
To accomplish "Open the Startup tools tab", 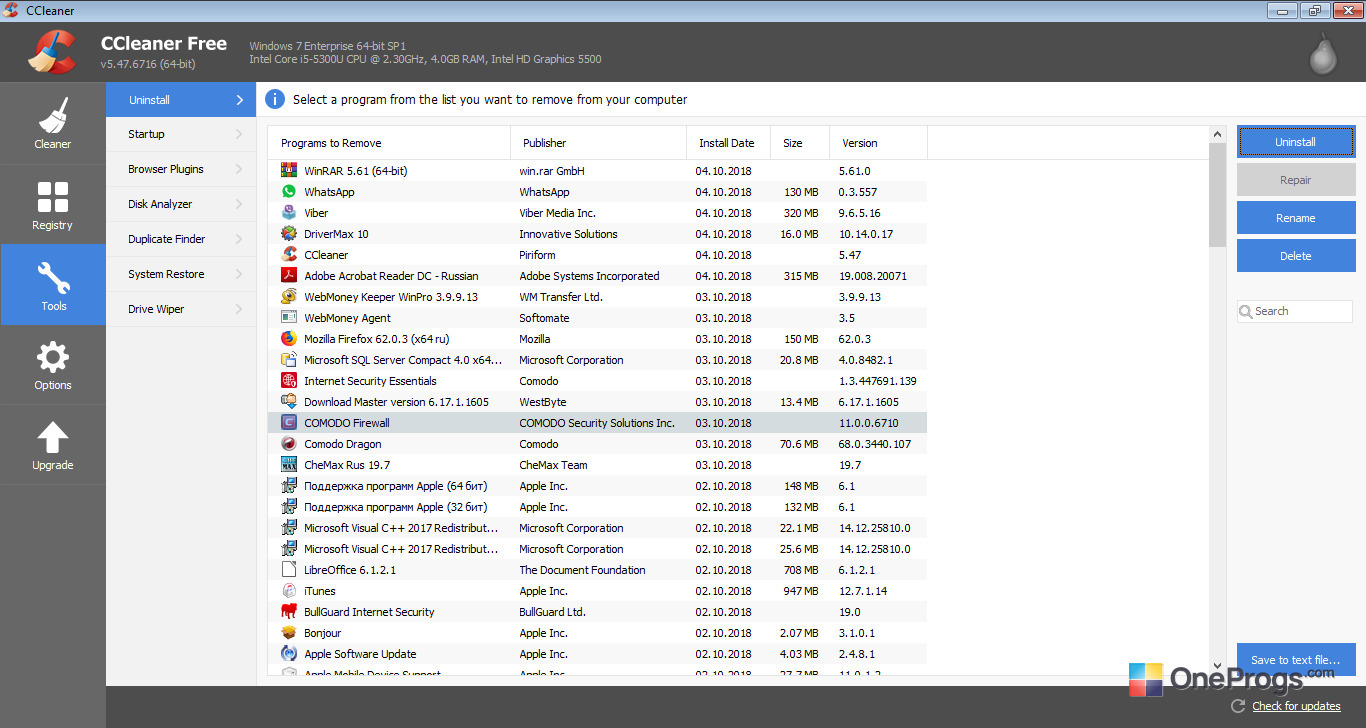I will 181,134.
